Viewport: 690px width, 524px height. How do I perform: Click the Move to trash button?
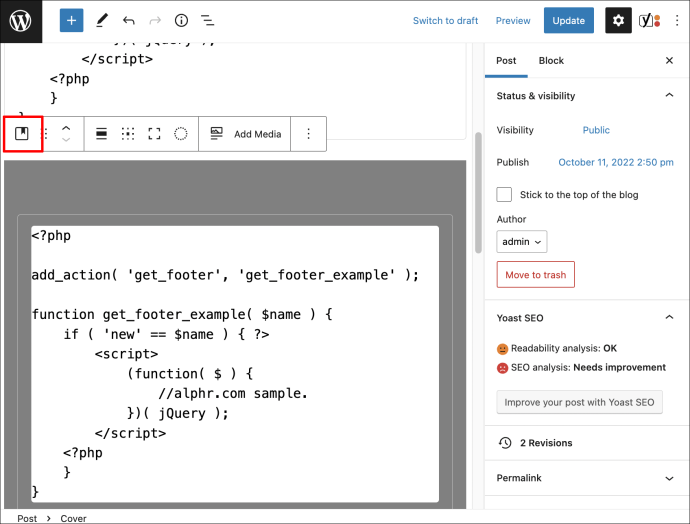536,275
